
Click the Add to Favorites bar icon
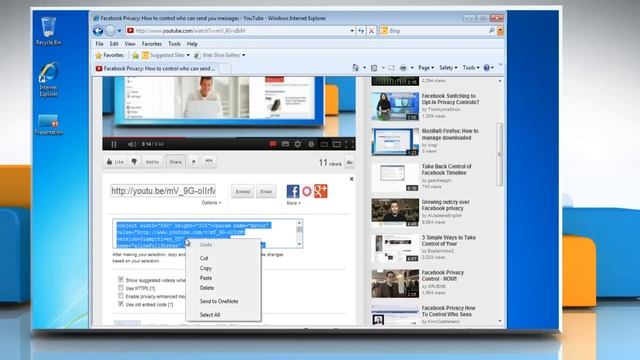[135, 55]
